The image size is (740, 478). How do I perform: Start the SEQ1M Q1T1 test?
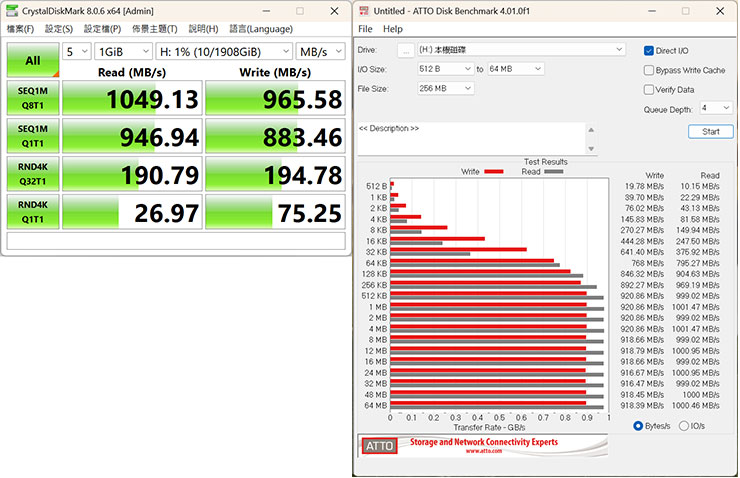tap(33, 136)
